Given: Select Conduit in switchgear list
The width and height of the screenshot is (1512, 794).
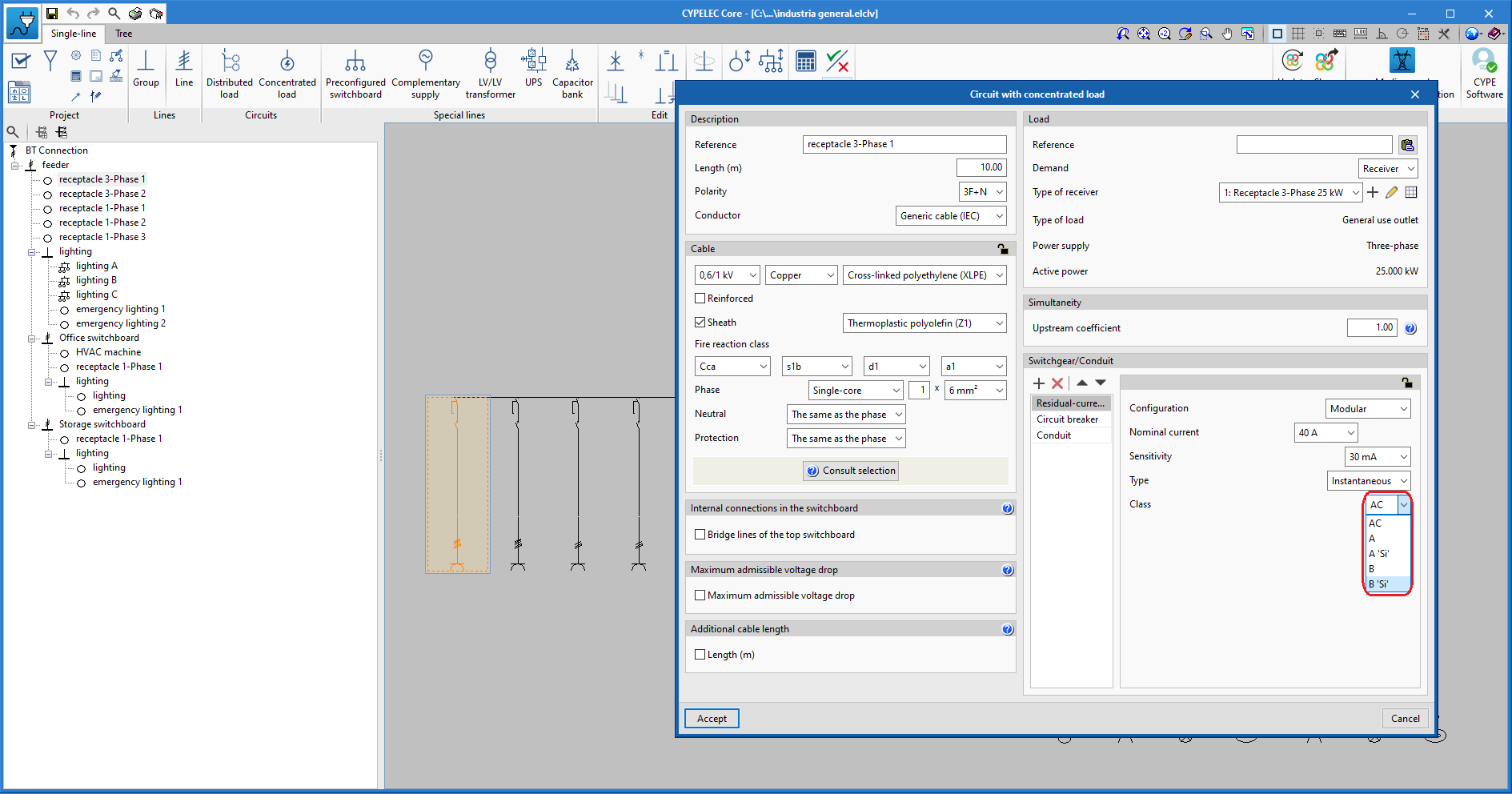Looking at the screenshot, I should [x=1070, y=435].
